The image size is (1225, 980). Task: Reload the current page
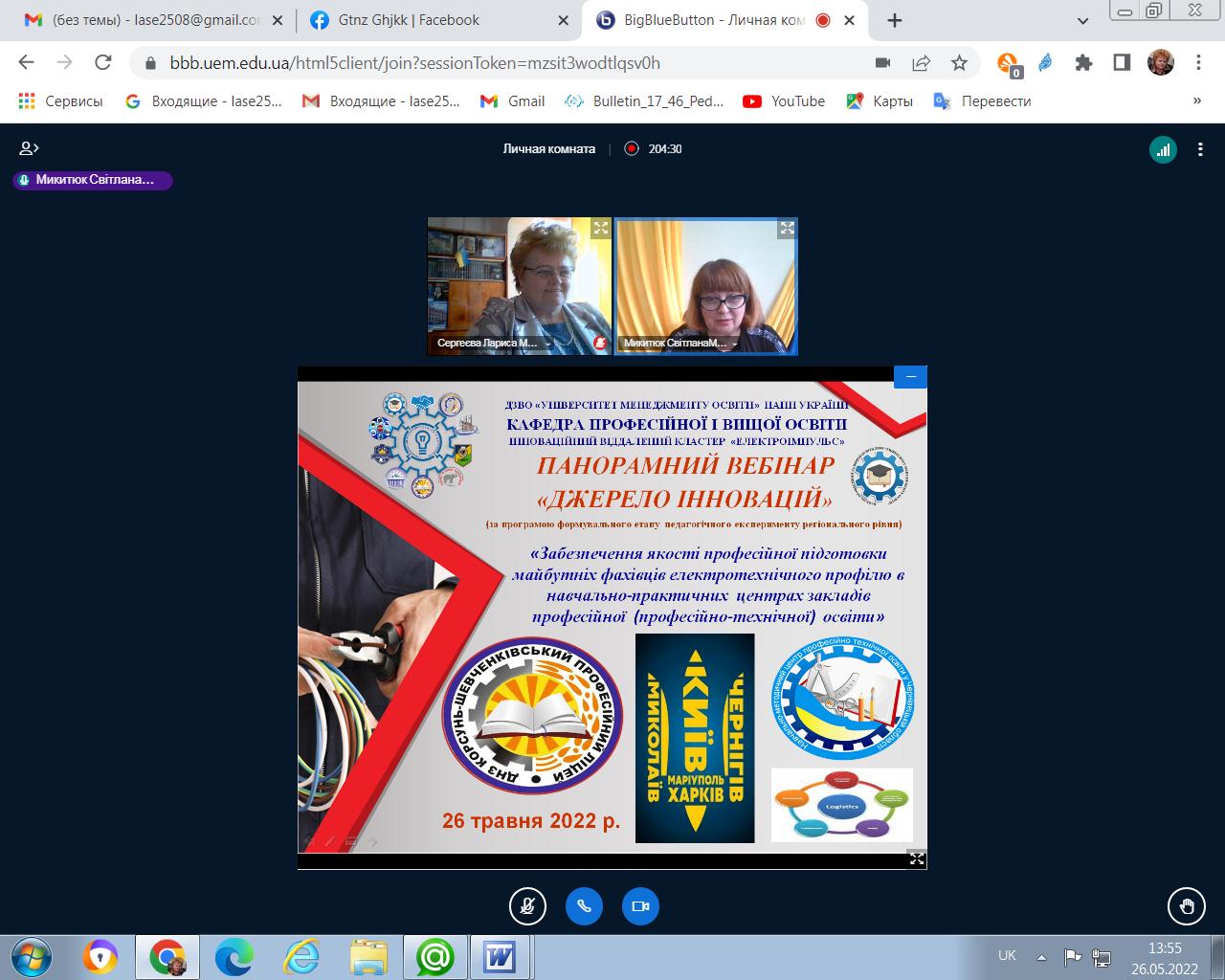pos(103,63)
